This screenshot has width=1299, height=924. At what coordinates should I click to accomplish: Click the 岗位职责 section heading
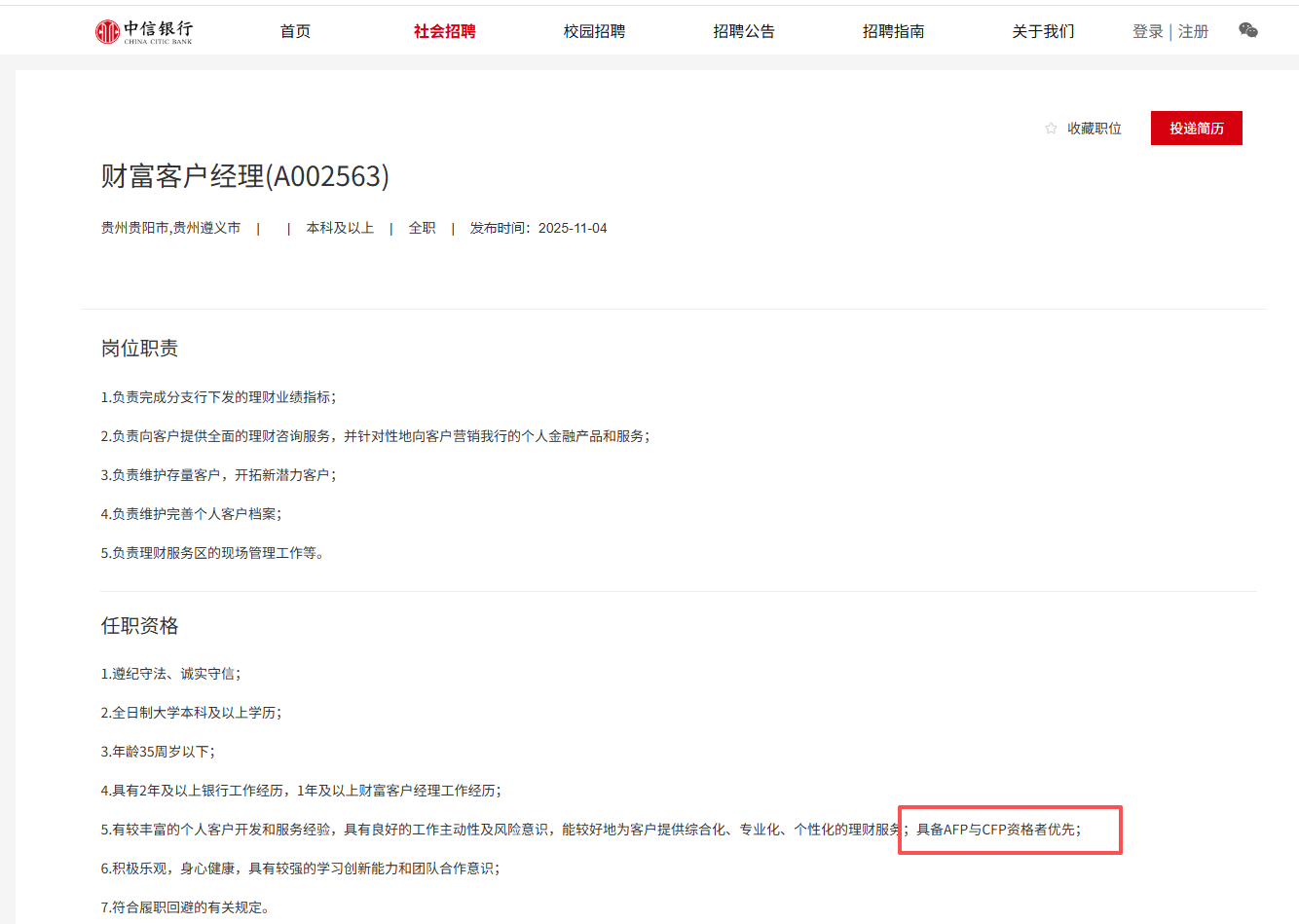pyautogui.click(x=139, y=349)
